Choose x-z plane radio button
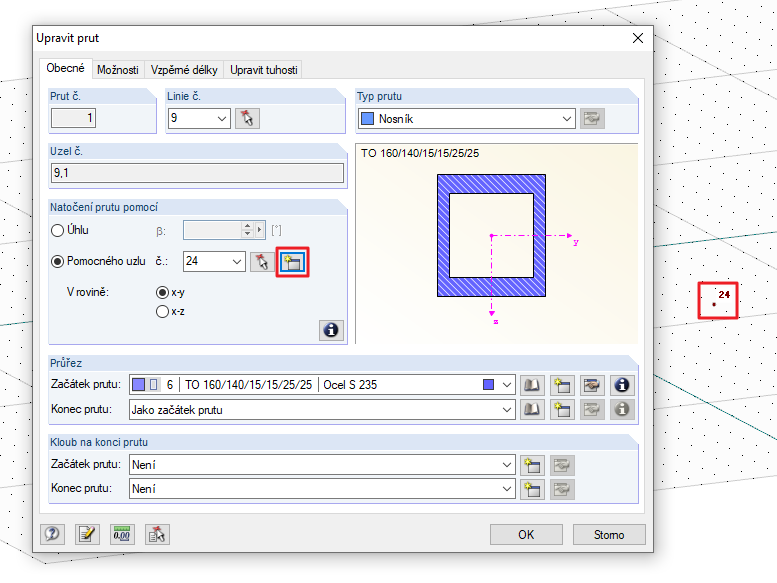 [x=162, y=312]
